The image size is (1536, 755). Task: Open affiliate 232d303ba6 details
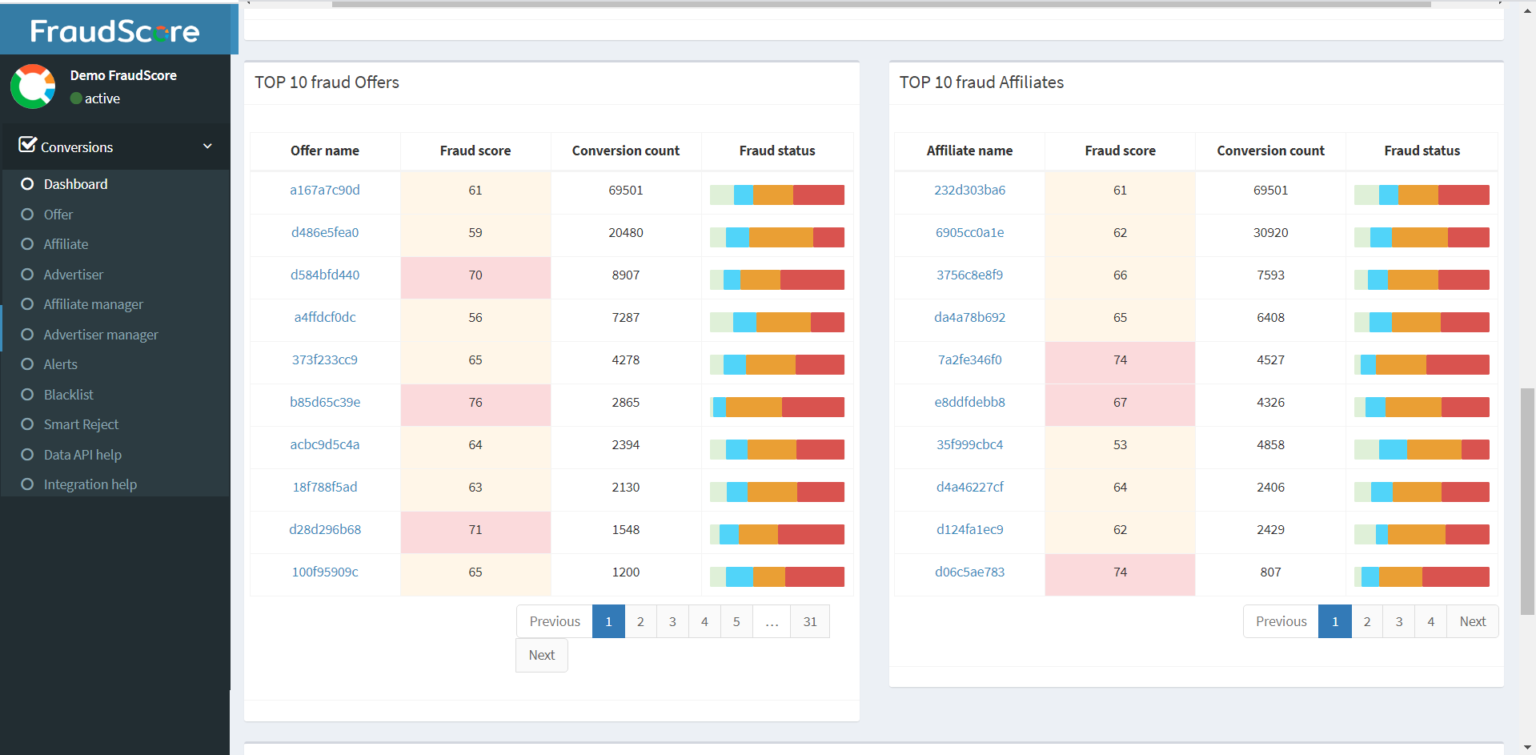pyautogui.click(x=968, y=190)
